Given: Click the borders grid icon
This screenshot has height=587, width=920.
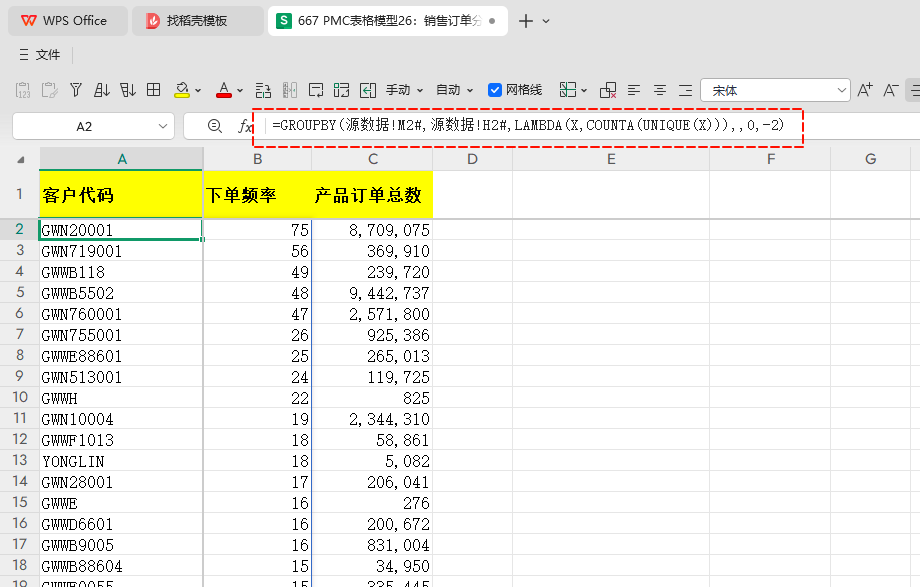Looking at the screenshot, I should [154, 90].
